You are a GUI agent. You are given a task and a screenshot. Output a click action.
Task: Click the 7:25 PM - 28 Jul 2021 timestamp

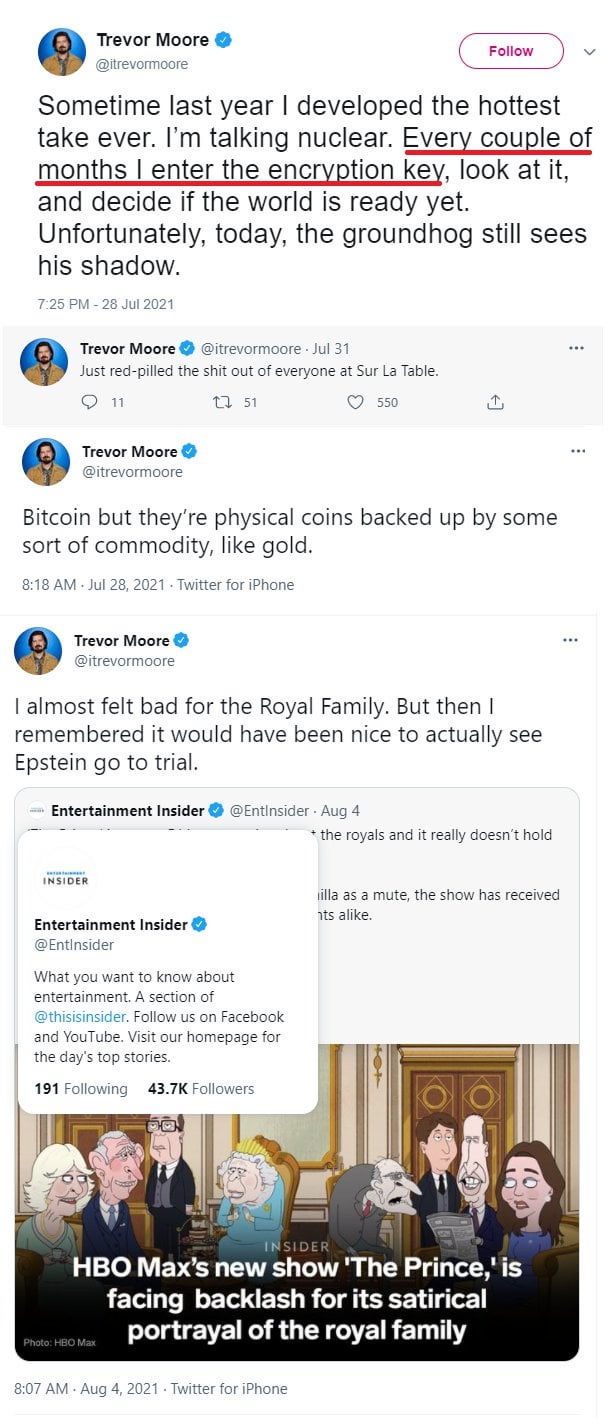tap(105, 304)
